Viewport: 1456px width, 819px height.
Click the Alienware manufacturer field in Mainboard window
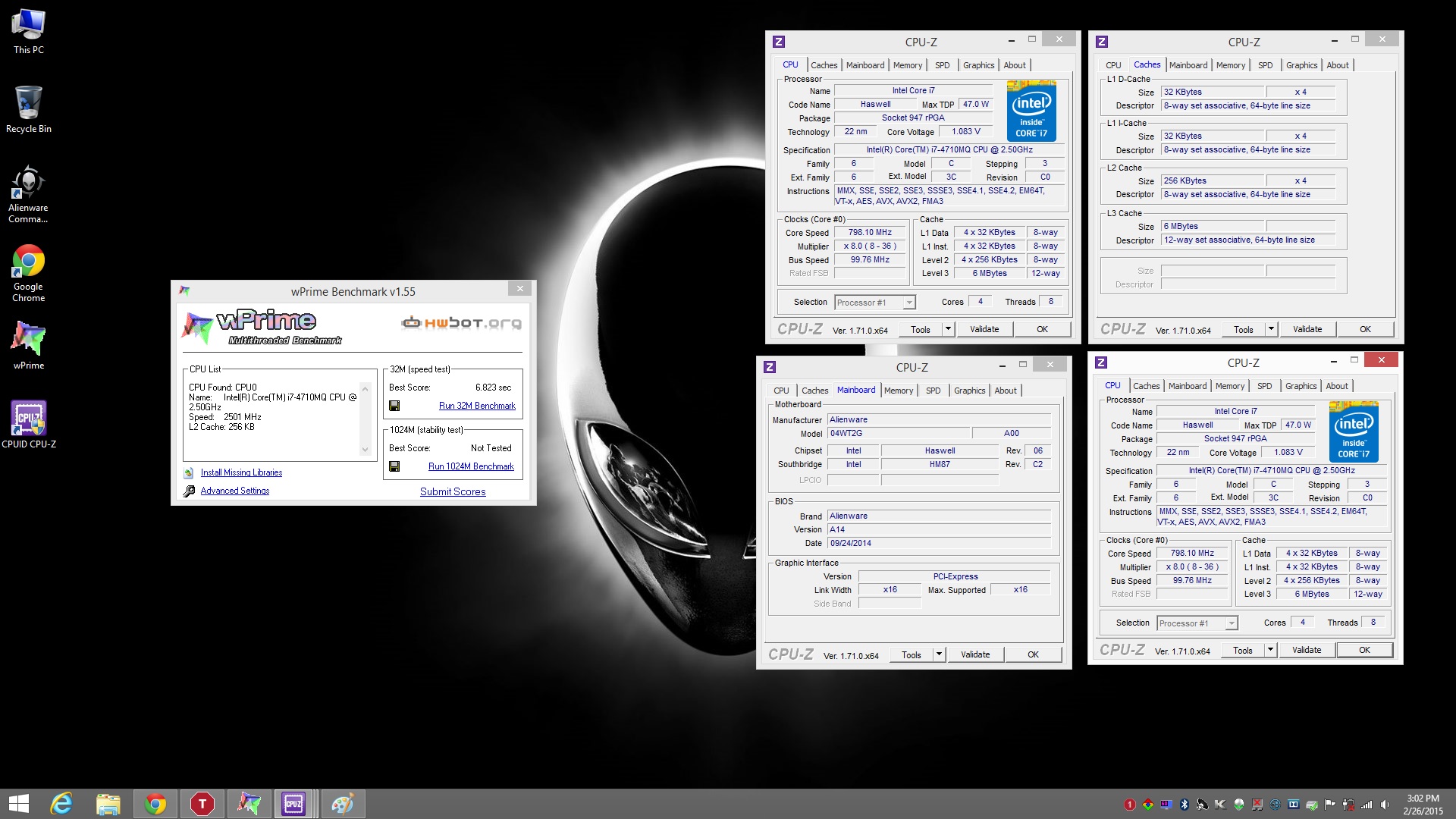(940, 419)
